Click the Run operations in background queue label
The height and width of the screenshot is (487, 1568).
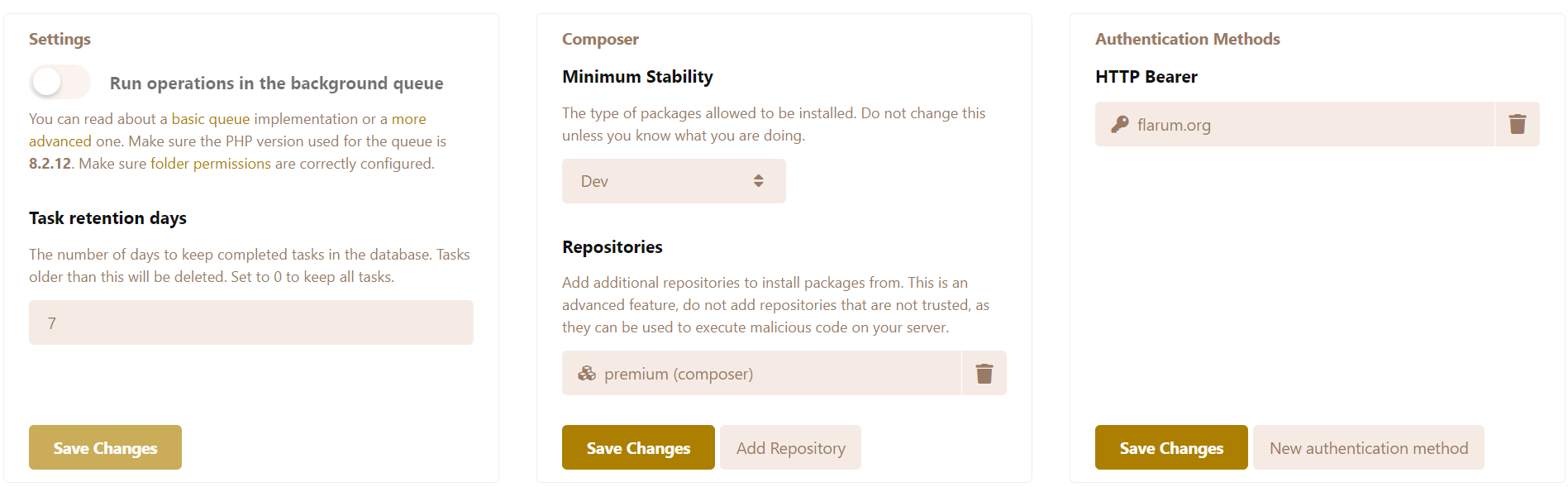[x=276, y=83]
